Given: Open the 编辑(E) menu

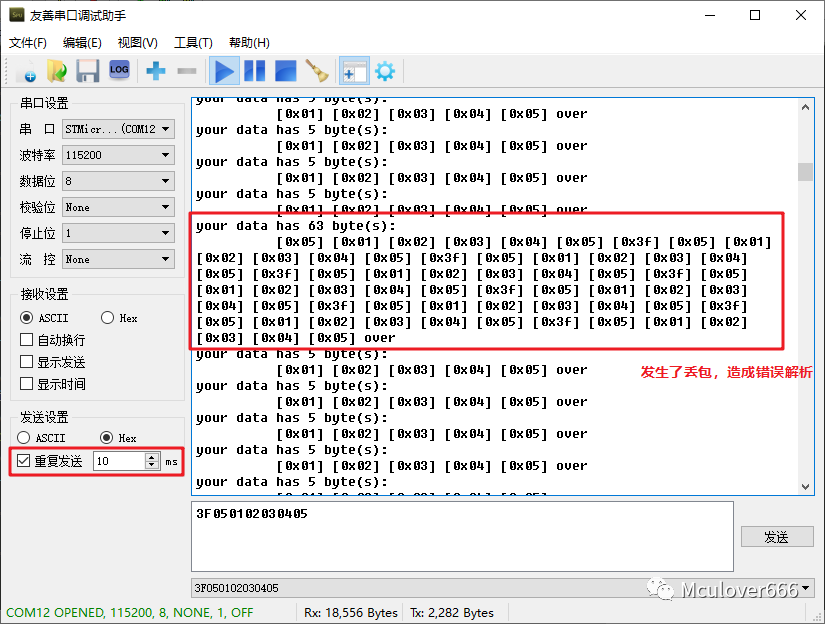Looking at the screenshot, I should [x=82, y=43].
